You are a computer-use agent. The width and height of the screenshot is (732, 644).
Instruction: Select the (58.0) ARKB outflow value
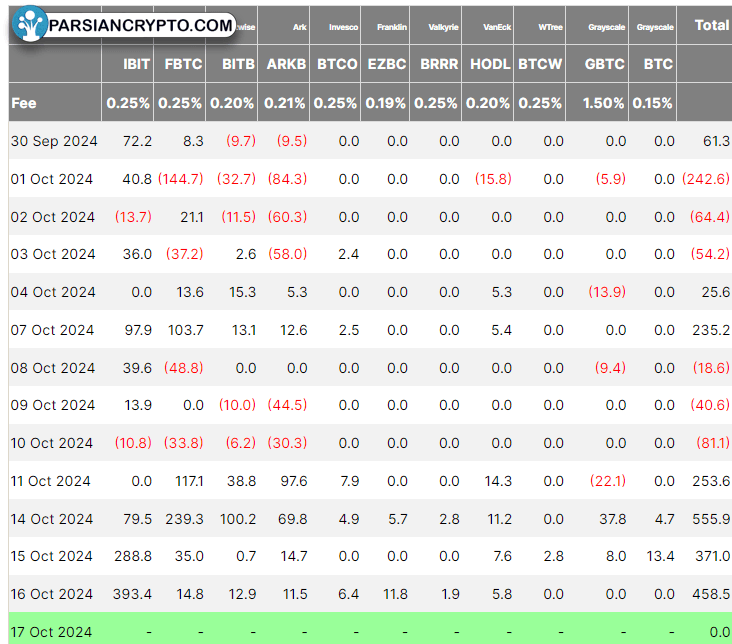tap(287, 255)
